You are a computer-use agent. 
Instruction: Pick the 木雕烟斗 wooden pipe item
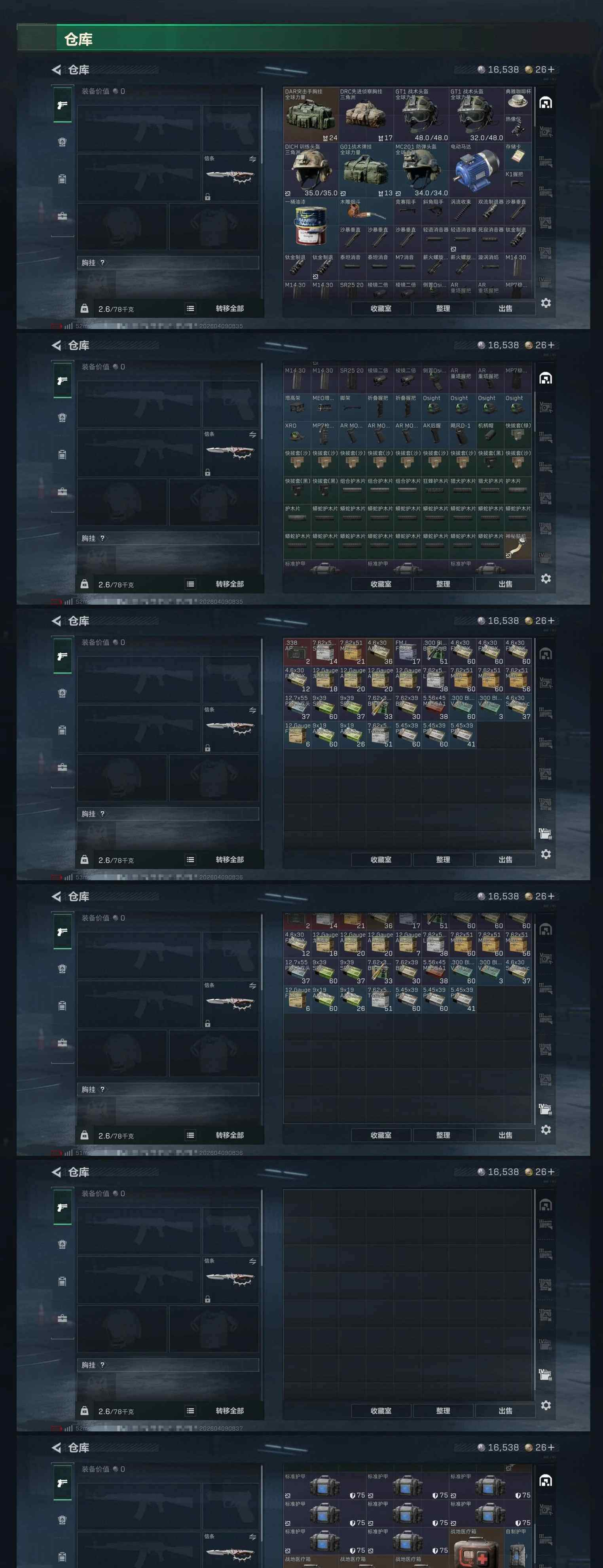[x=366, y=211]
